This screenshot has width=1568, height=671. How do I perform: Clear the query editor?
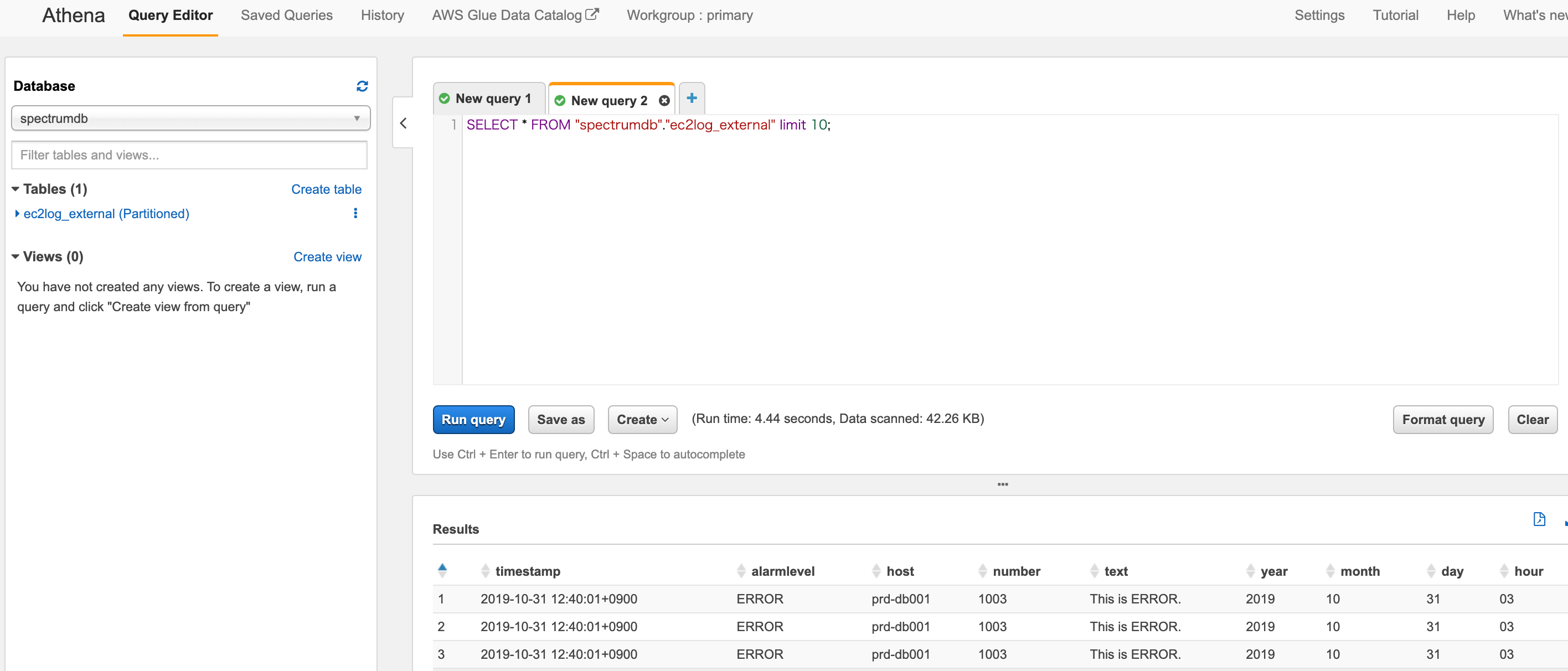(x=1532, y=420)
